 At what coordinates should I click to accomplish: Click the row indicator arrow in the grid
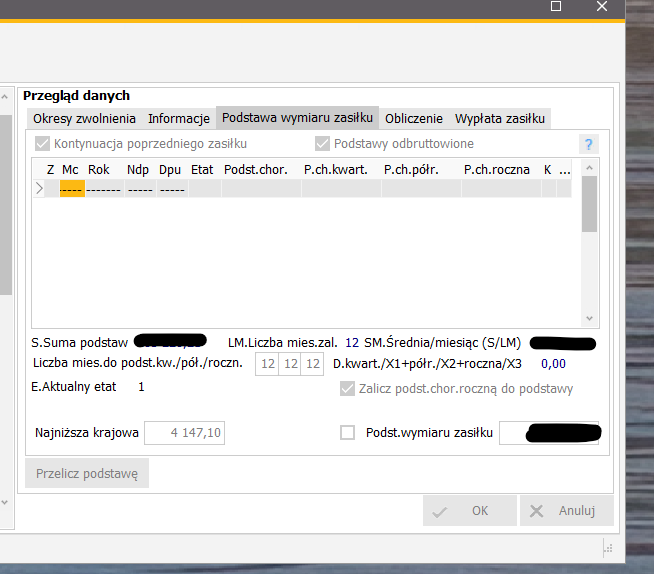pos(39,188)
